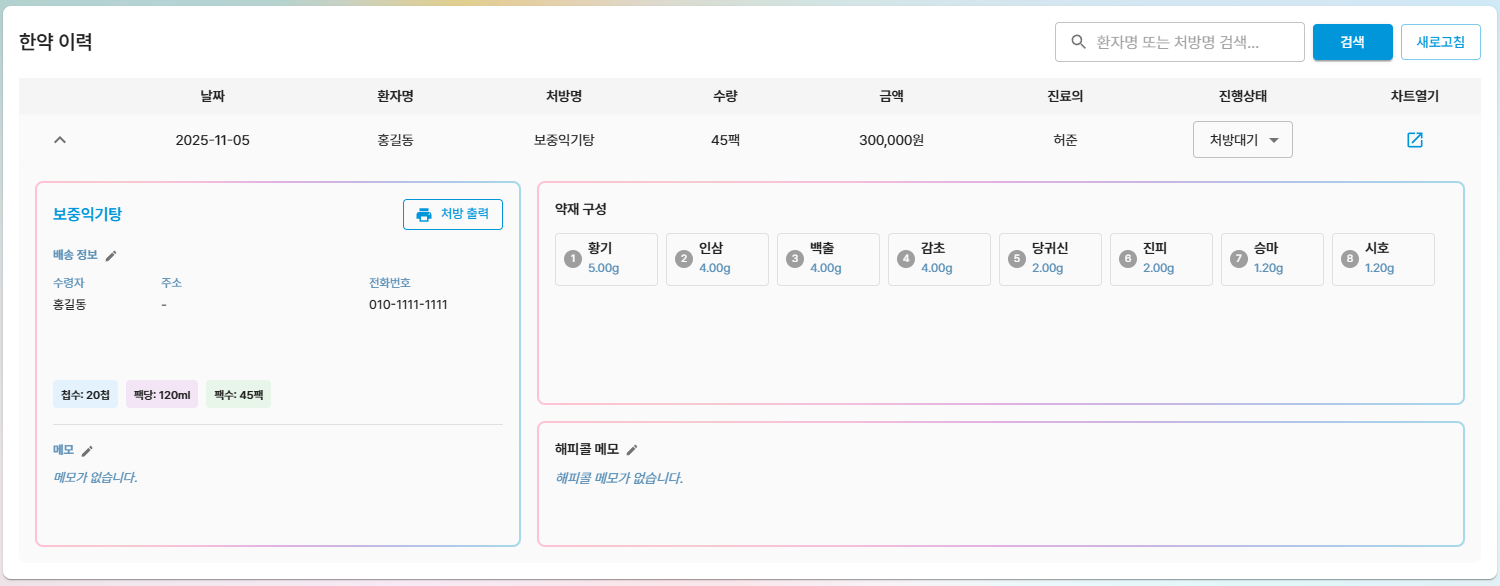The height and width of the screenshot is (586, 1500).
Task: Click the 새로고침 button
Action: pos(1440,42)
